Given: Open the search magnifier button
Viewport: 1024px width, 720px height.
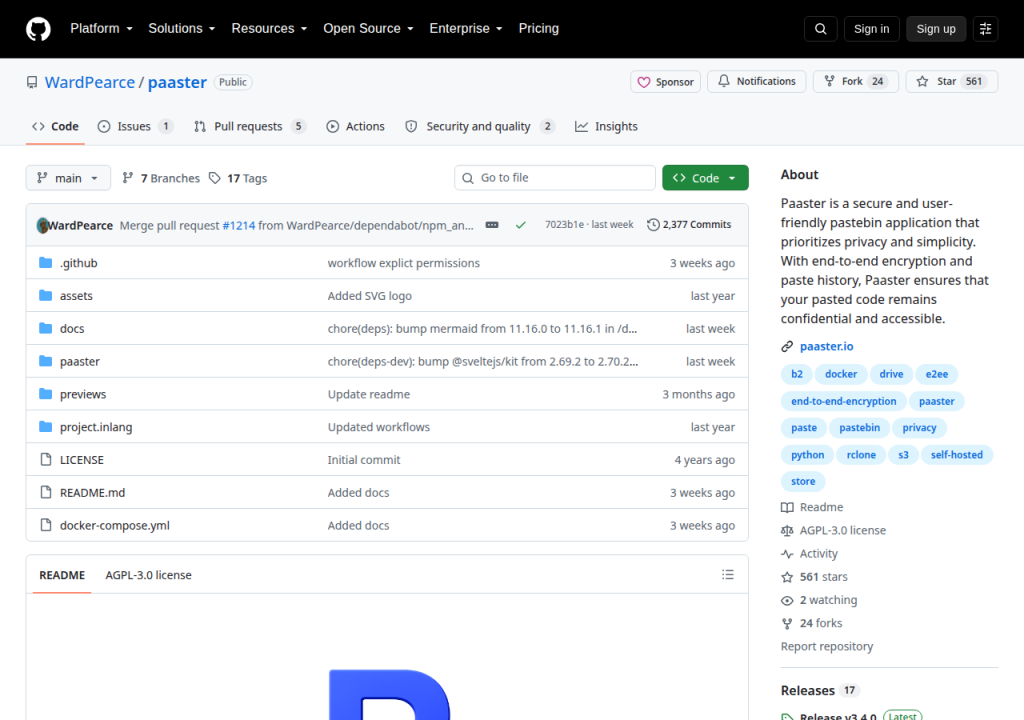Looking at the screenshot, I should [820, 29].
